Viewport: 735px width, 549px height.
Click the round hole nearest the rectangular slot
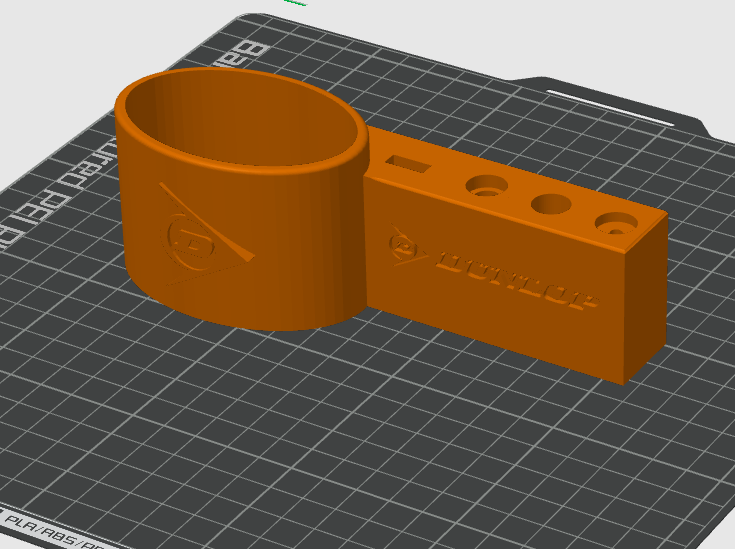coord(487,186)
